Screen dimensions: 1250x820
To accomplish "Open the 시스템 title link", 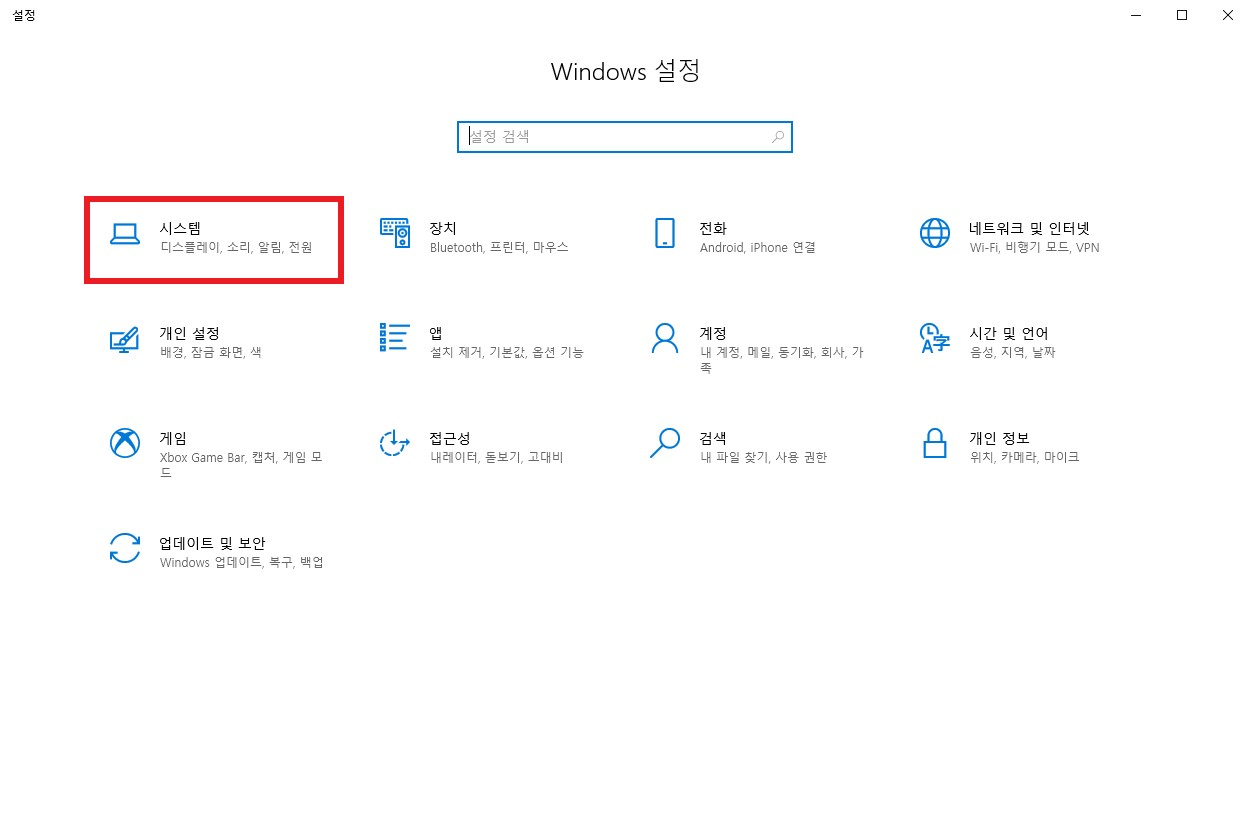I will click(180, 228).
